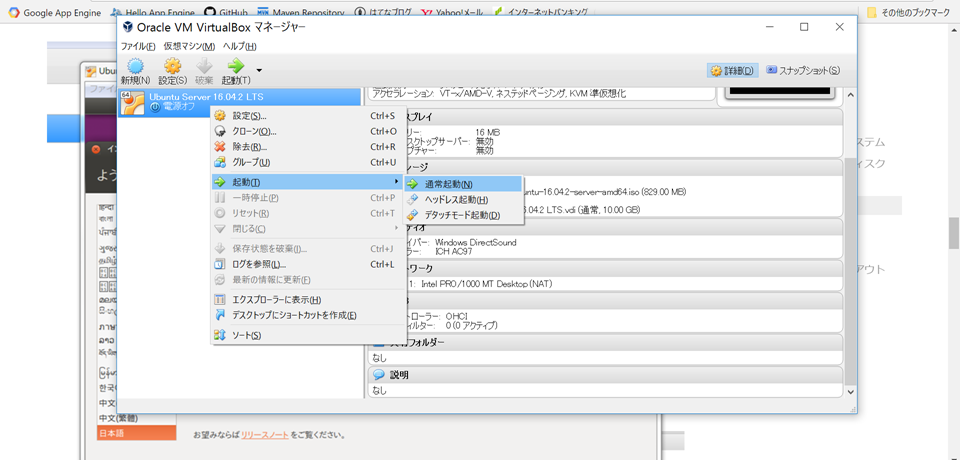Open the File (ファイル) menu
Image resolution: width=960 pixels, height=460 pixels.
[x=138, y=46]
